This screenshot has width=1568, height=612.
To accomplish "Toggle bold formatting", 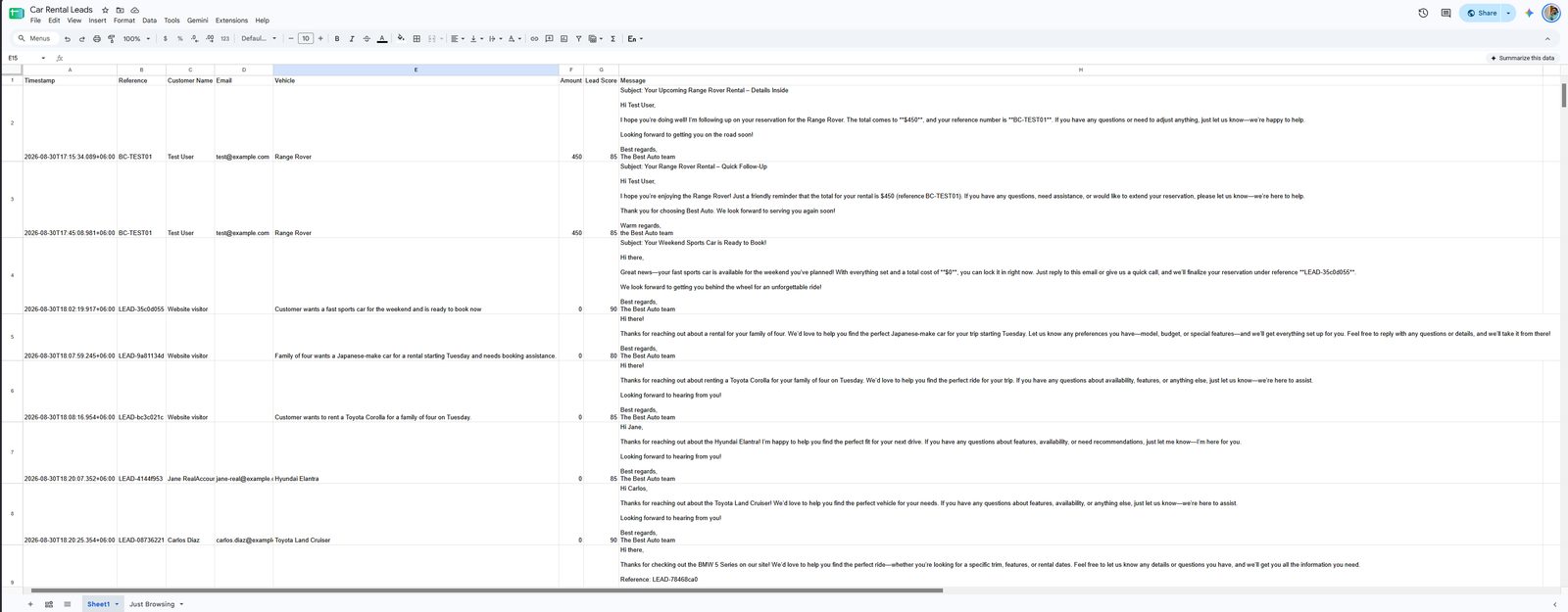I will pyautogui.click(x=337, y=39).
